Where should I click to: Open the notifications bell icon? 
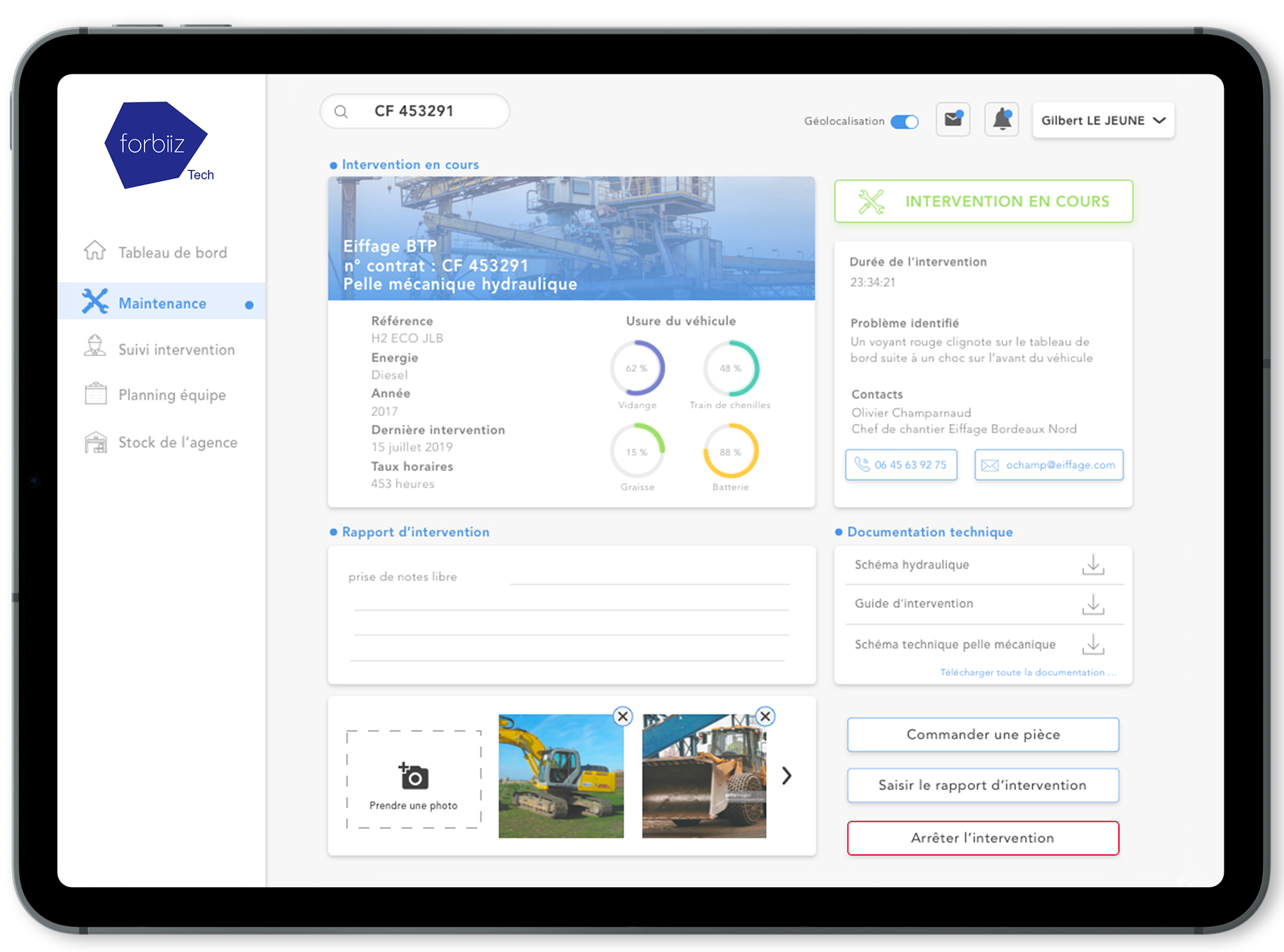click(1002, 119)
